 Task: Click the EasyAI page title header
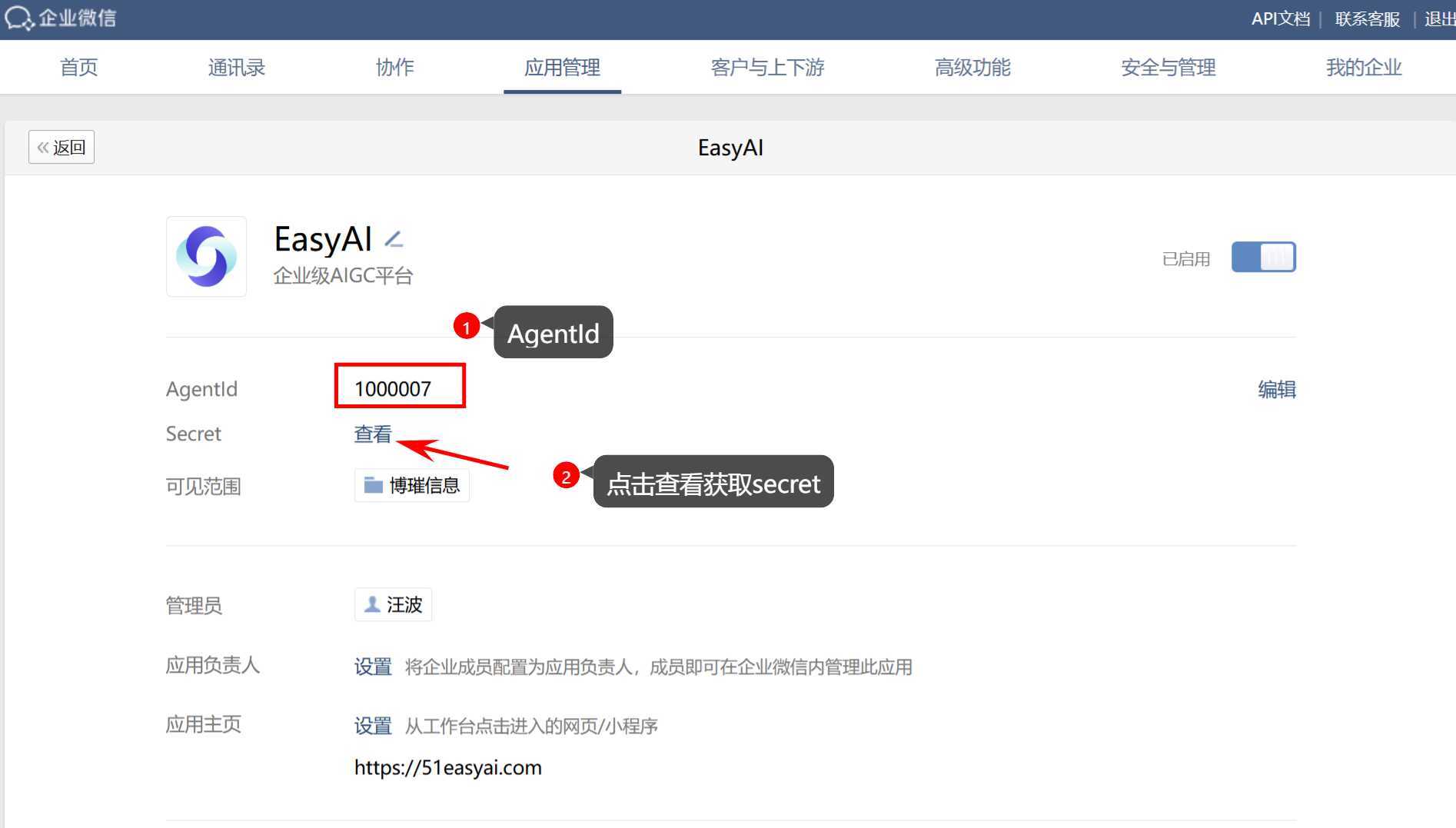[730, 148]
